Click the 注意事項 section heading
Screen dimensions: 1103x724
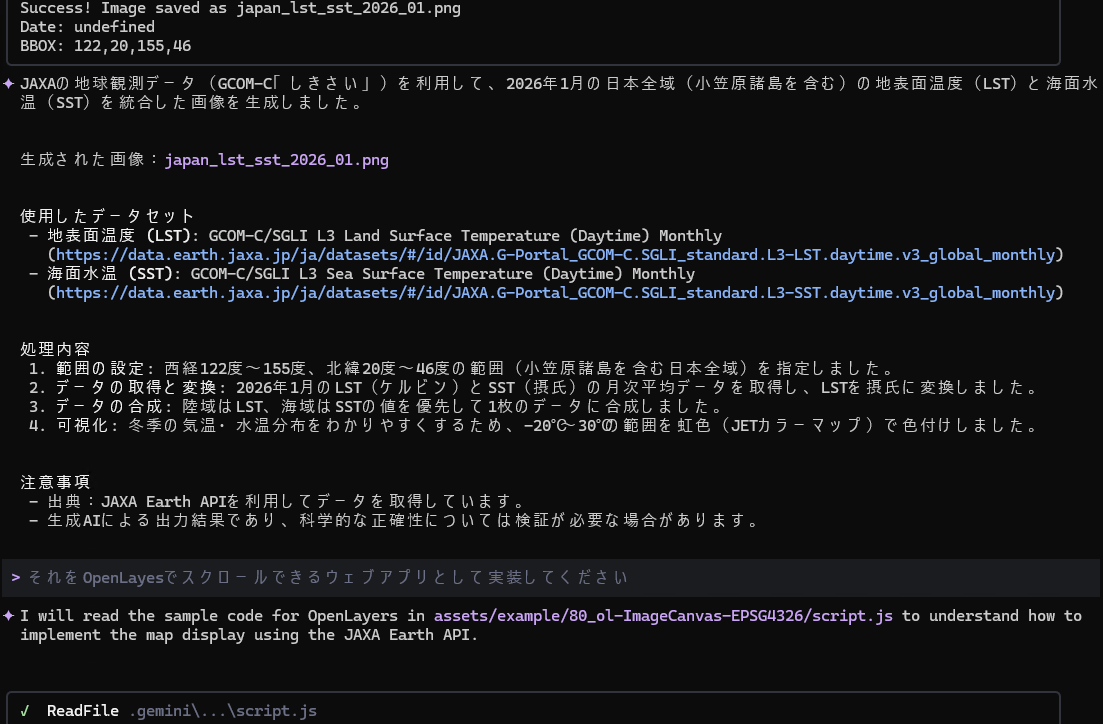pyautogui.click(x=55, y=482)
